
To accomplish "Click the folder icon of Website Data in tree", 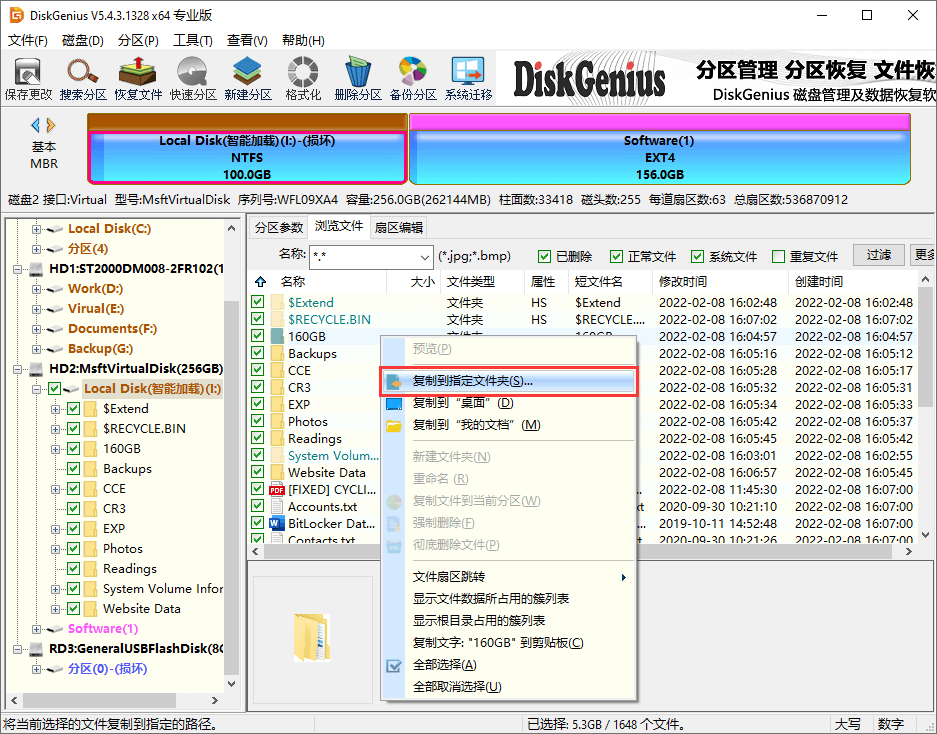I will pos(91,608).
